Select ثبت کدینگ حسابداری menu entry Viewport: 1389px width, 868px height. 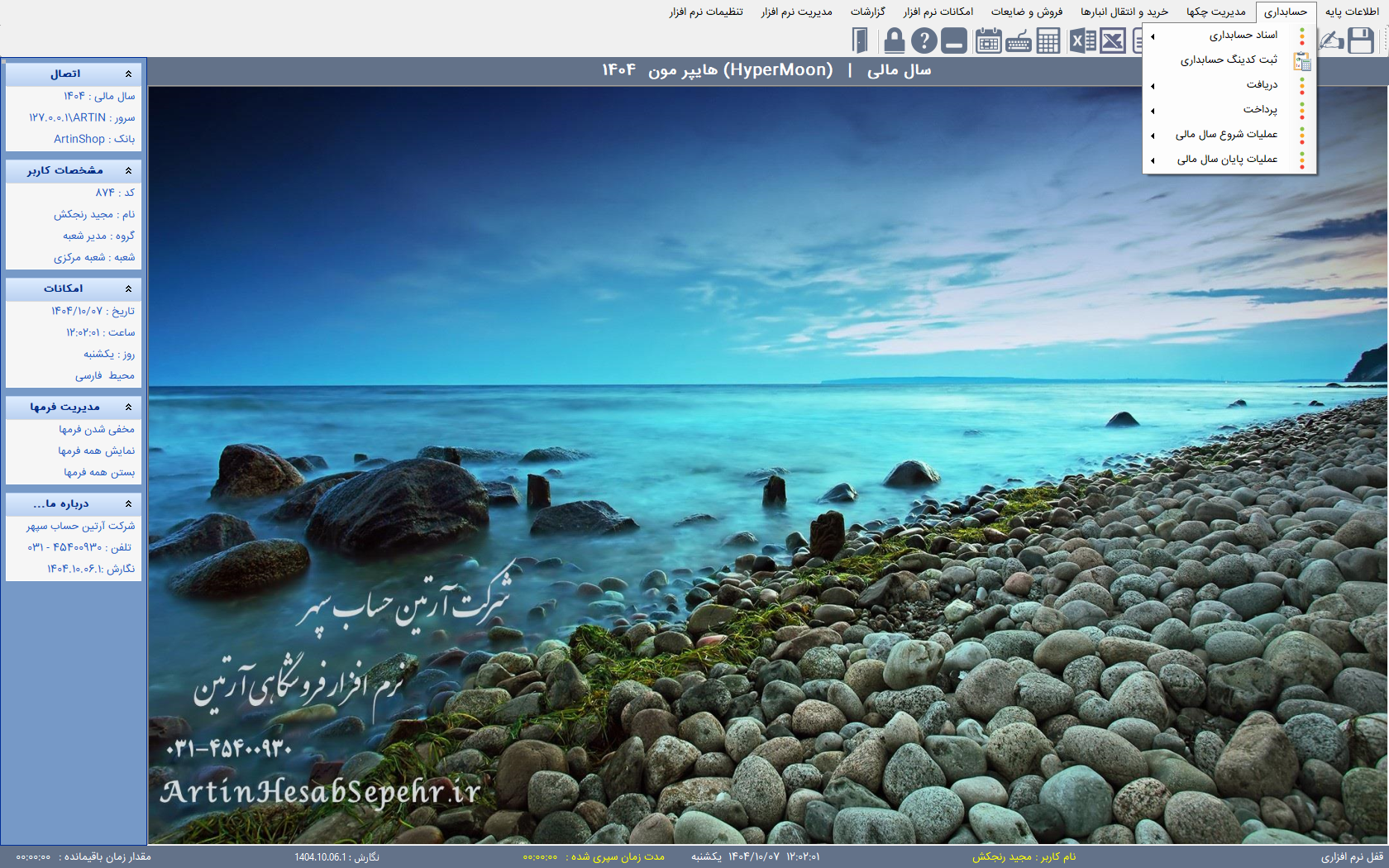coord(1229,60)
